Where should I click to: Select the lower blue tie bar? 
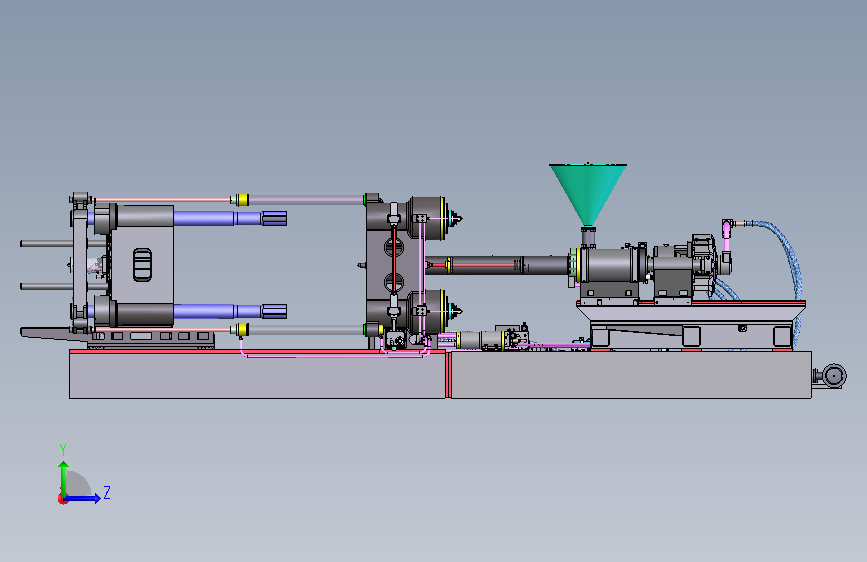pos(229,311)
